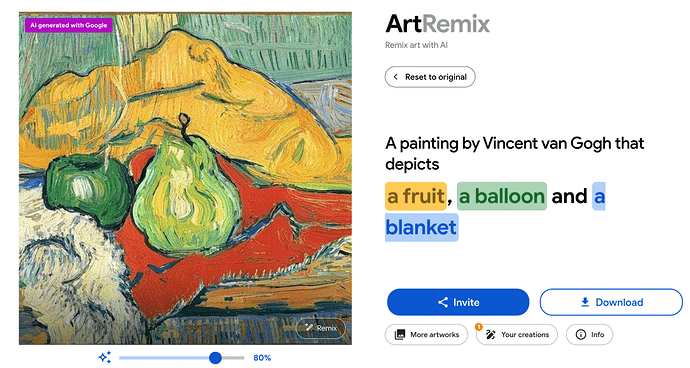The image size is (690, 368).
Task: Open More artworks
Action: [426, 335]
